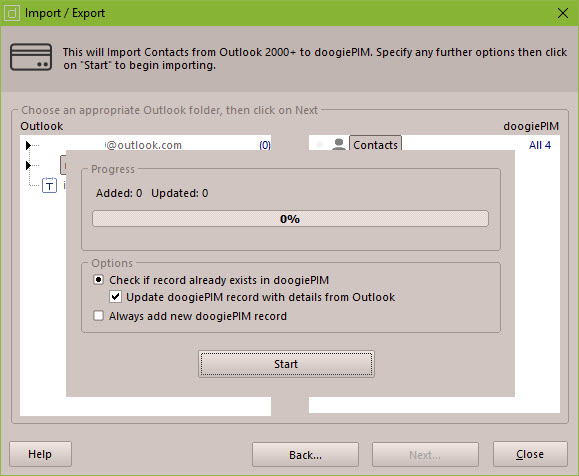Click the Close button at the bottom
The height and width of the screenshot is (476, 579).
pyautogui.click(x=530, y=454)
